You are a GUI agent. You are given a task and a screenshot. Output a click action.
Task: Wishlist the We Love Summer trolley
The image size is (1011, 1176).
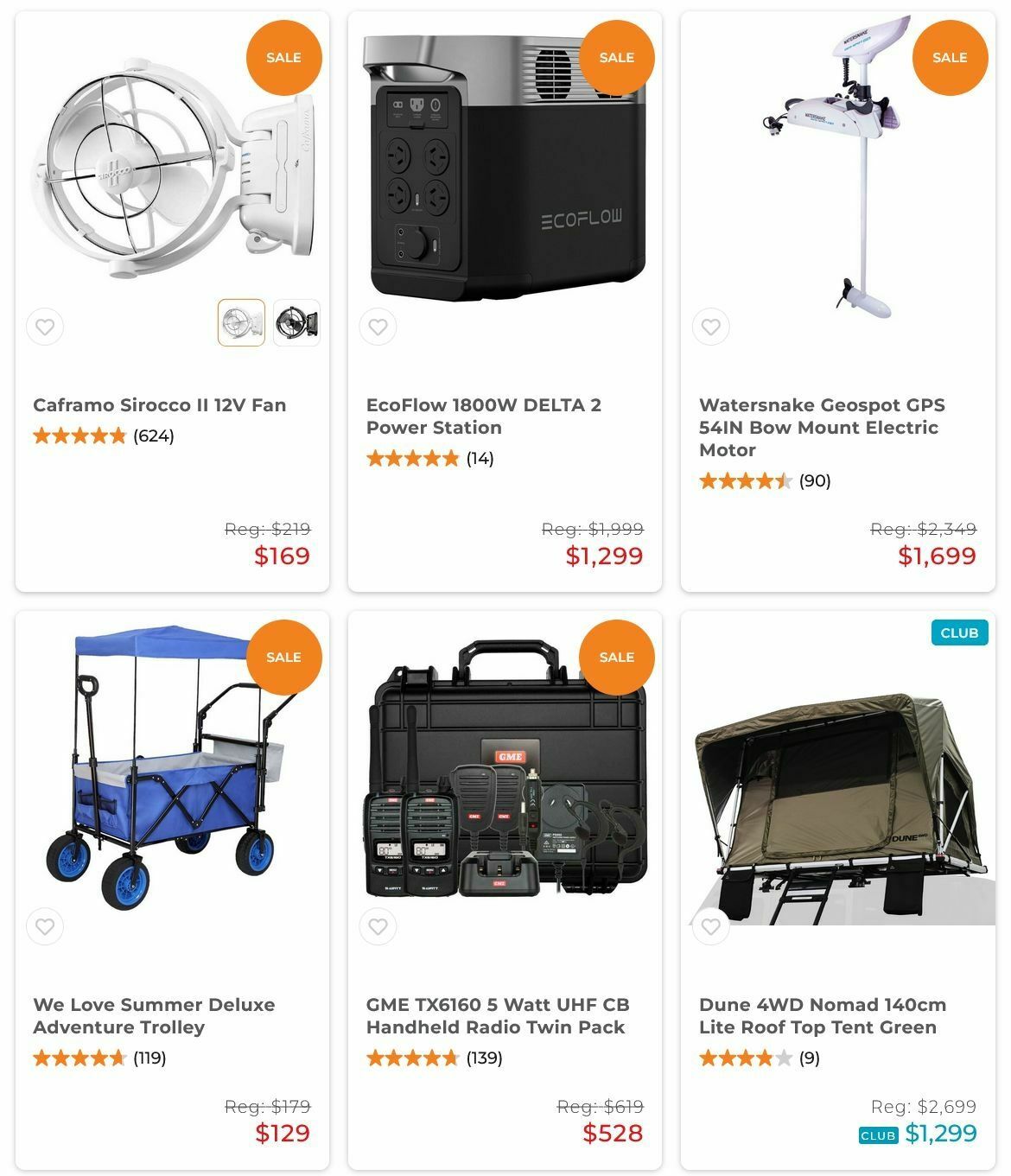tap(45, 926)
